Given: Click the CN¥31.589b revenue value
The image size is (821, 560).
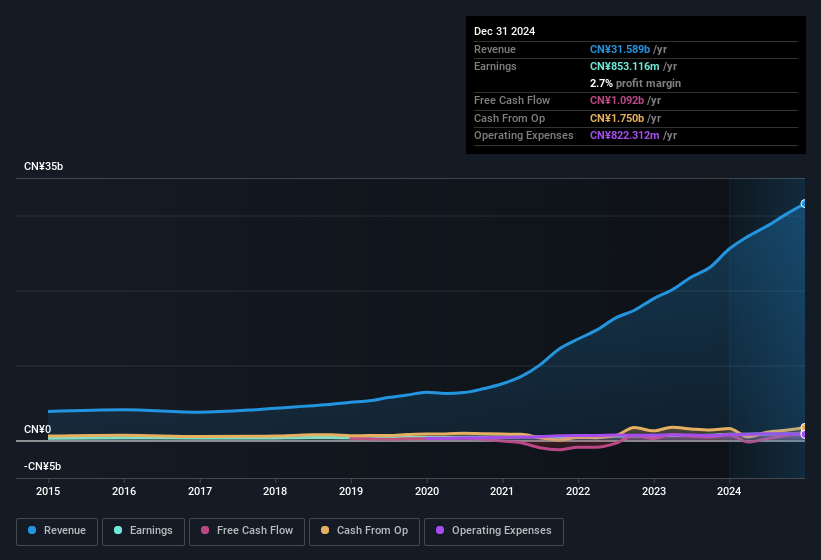Looking at the screenshot, I should click(620, 49).
